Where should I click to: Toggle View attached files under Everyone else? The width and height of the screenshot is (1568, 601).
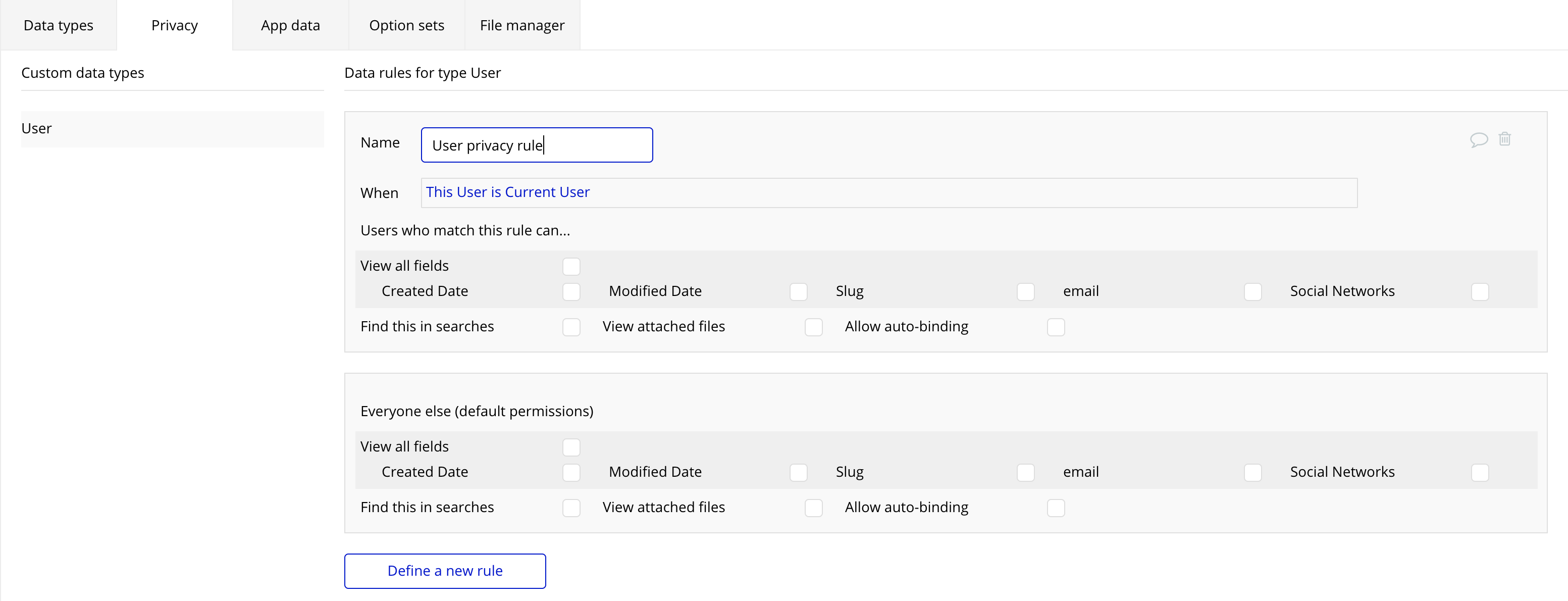coord(813,508)
